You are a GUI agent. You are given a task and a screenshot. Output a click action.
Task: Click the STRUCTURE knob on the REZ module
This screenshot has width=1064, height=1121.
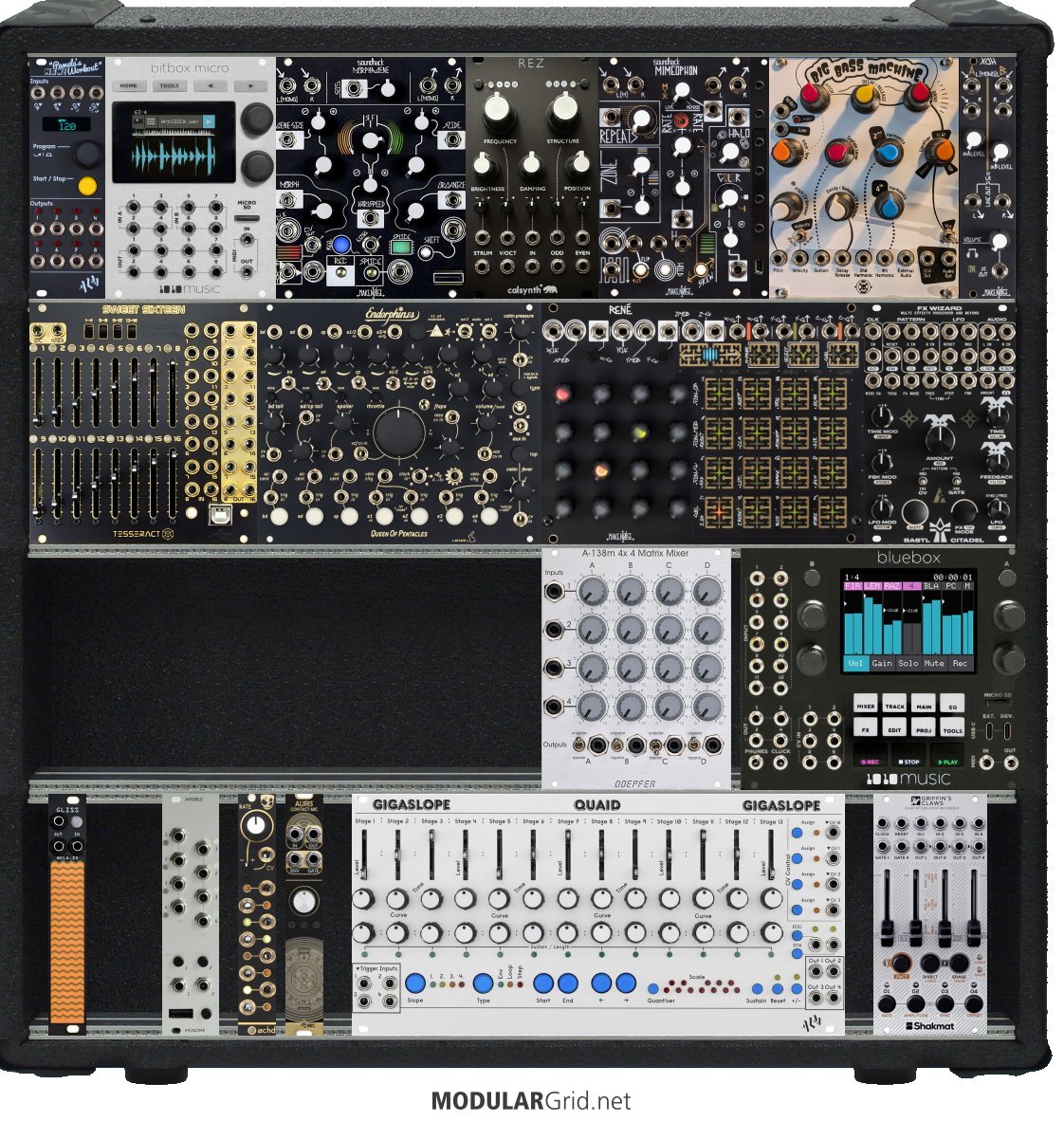coord(562,109)
